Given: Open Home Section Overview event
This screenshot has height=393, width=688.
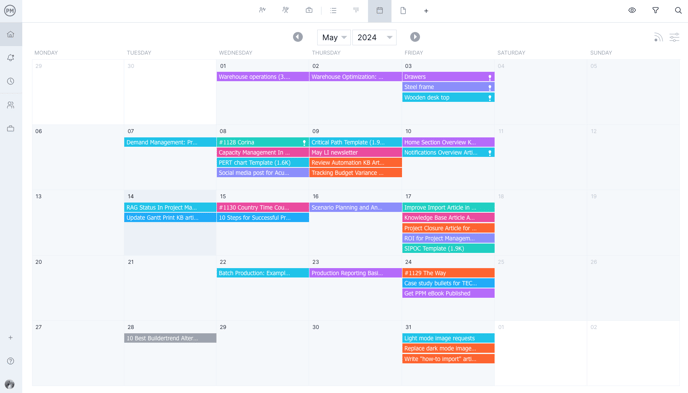Looking at the screenshot, I should (x=448, y=142).
